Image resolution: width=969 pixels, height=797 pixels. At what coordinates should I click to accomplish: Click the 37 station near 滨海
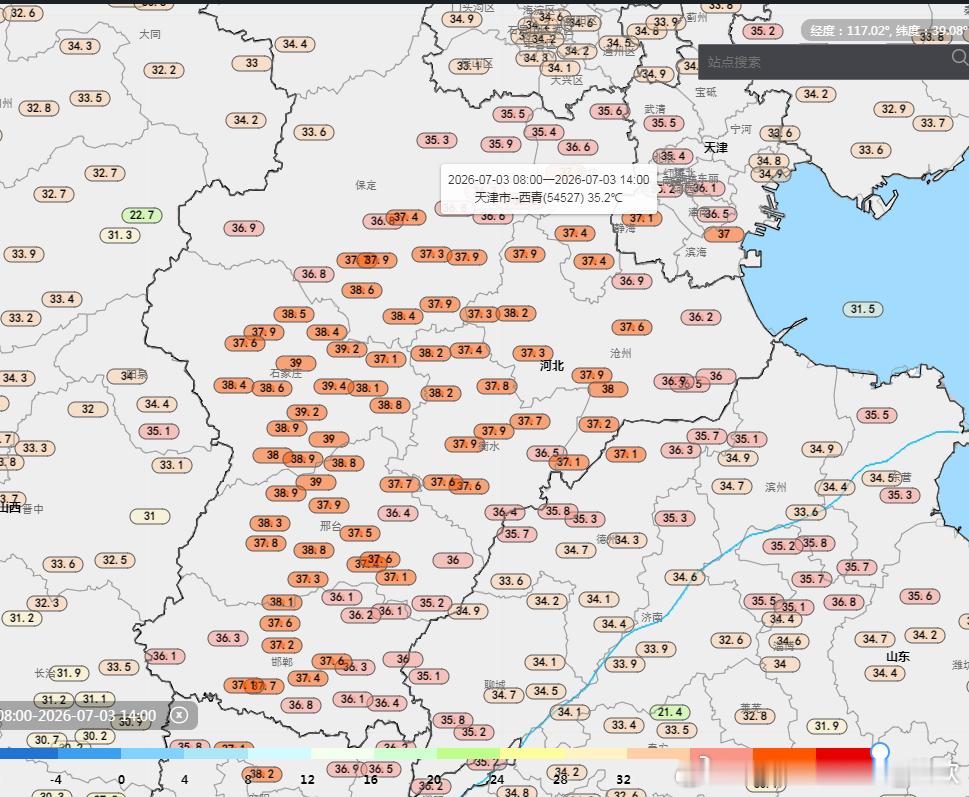click(724, 234)
